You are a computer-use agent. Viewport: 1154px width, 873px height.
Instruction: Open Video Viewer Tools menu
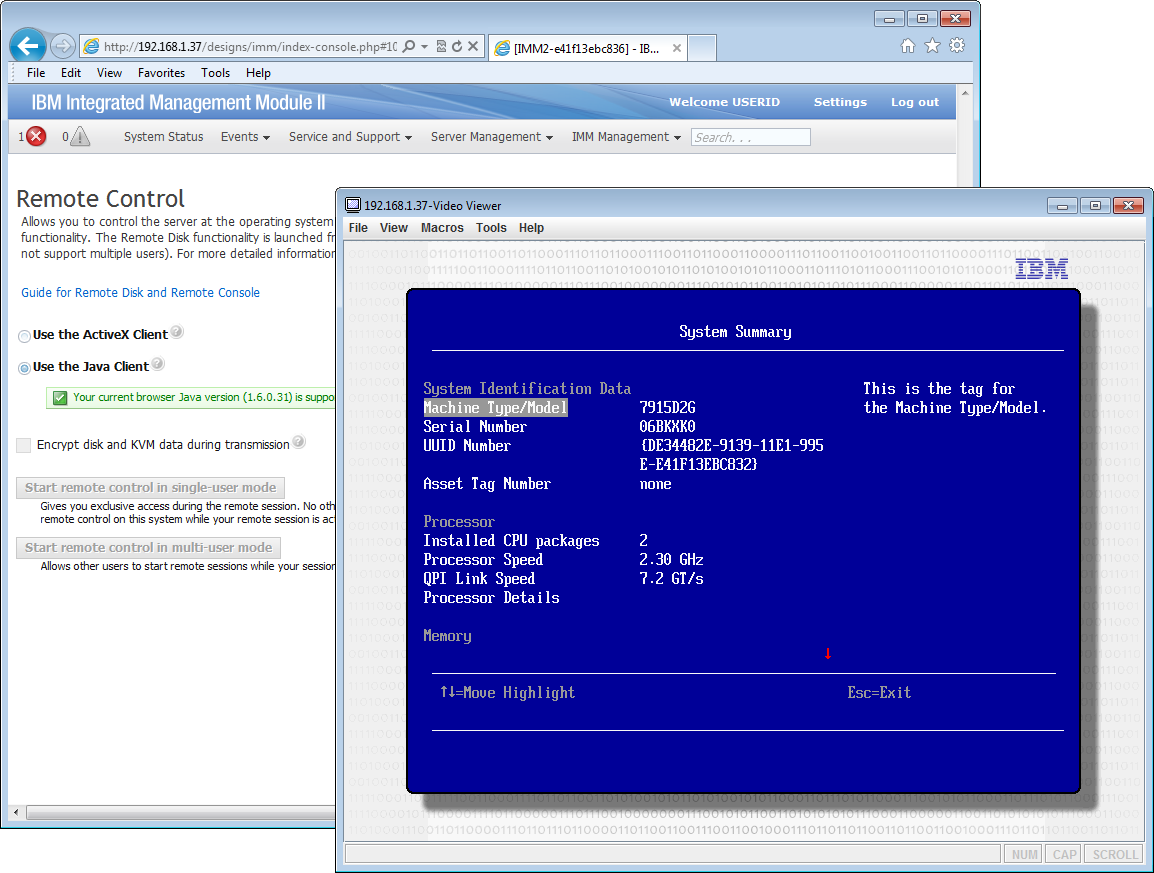click(x=491, y=228)
